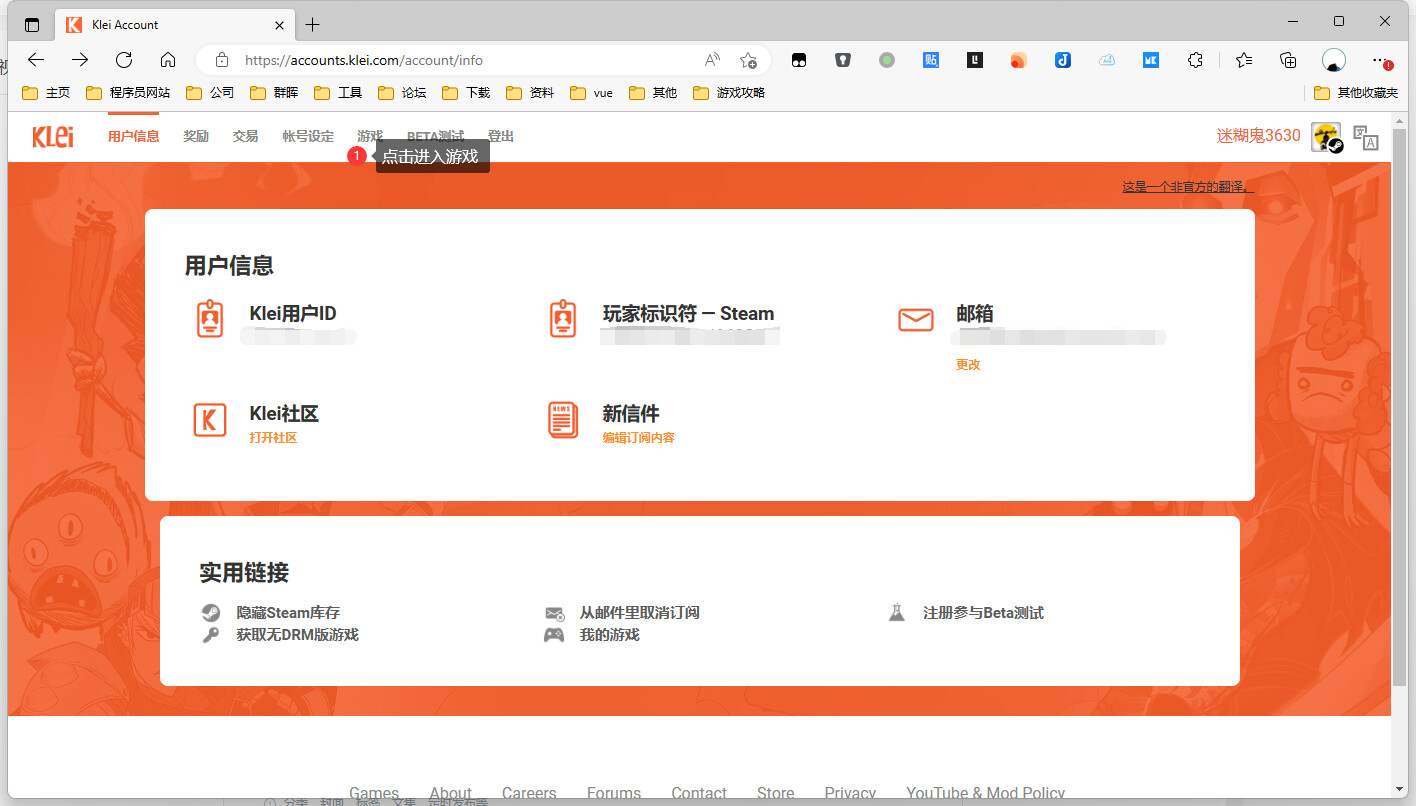Viewport: 1416px width, 806px height.
Task: Open the 程序员网站 bookmark folder
Action: [x=128, y=93]
